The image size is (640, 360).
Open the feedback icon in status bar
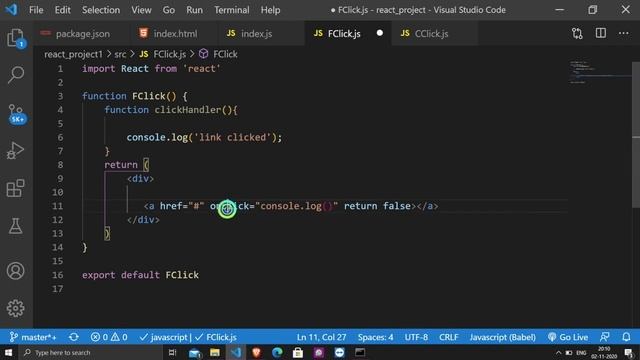pos(604,337)
